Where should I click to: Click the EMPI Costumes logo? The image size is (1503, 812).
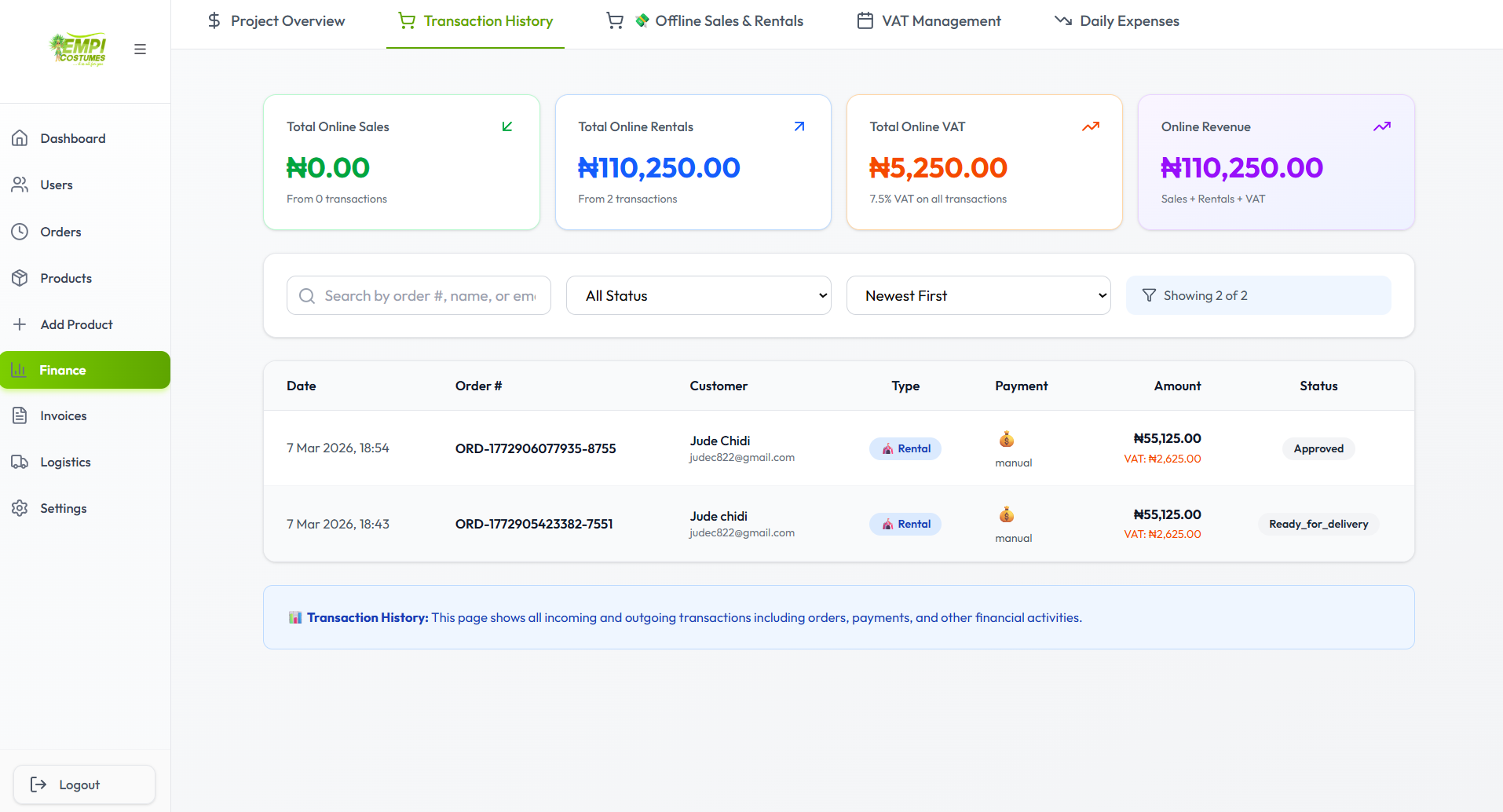click(x=76, y=49)
